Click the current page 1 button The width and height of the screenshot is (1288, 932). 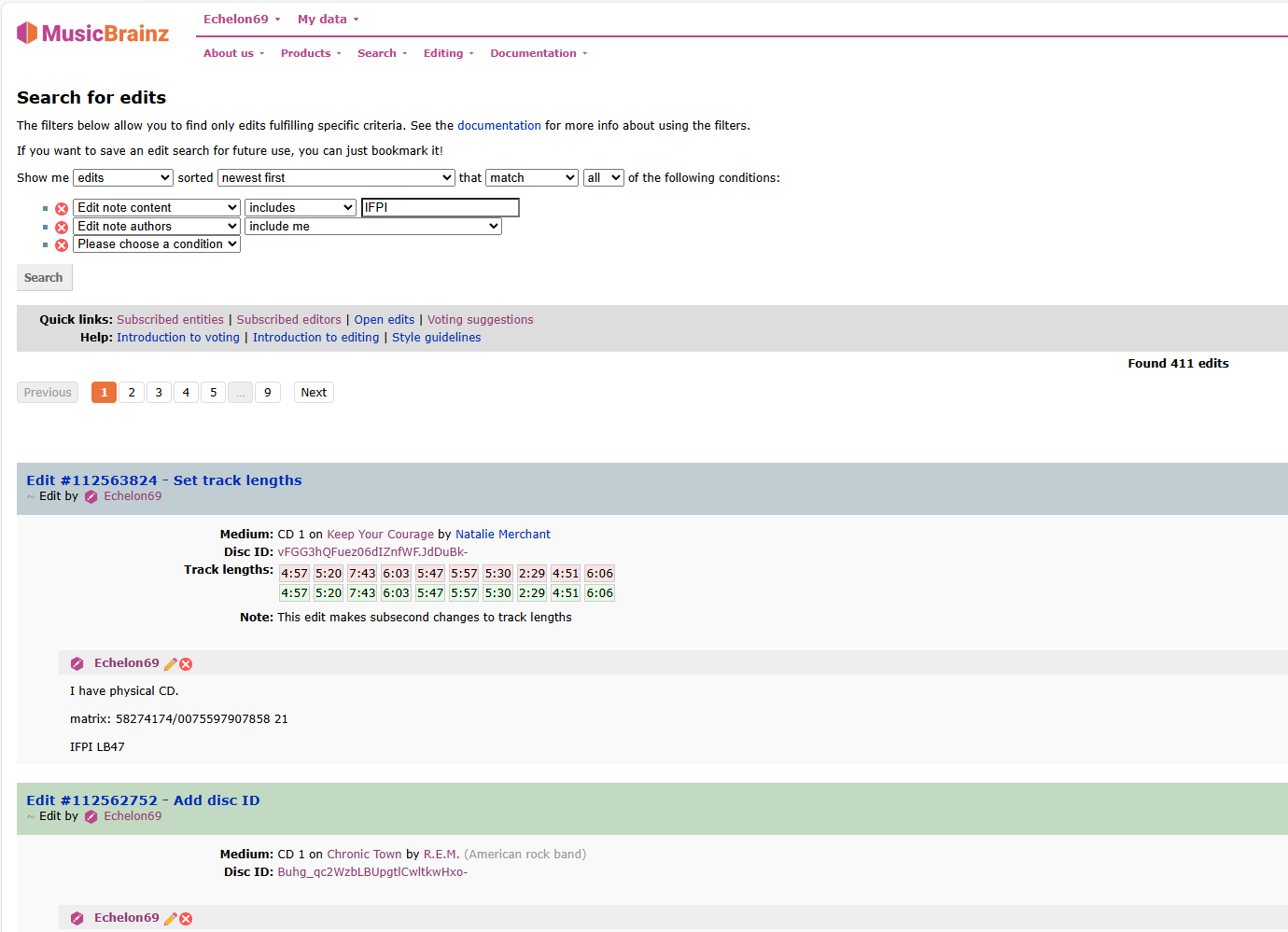[x=105, y=393]
